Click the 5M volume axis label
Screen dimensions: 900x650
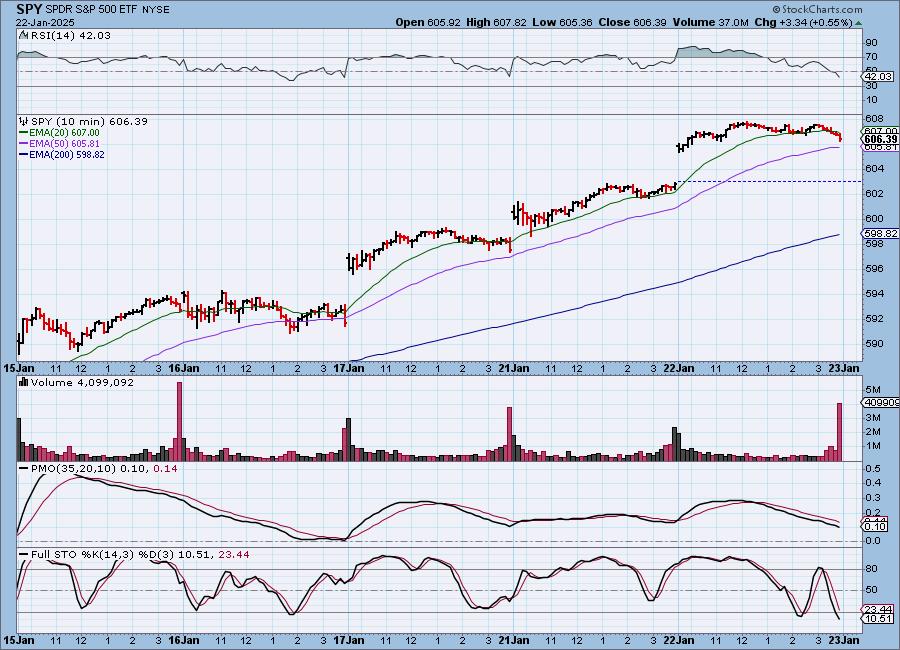coord(872,389)
